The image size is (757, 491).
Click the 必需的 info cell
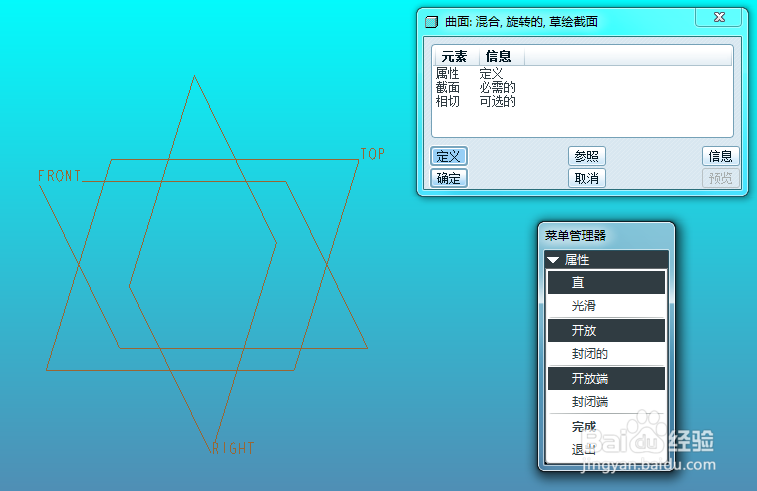(497, 87)
